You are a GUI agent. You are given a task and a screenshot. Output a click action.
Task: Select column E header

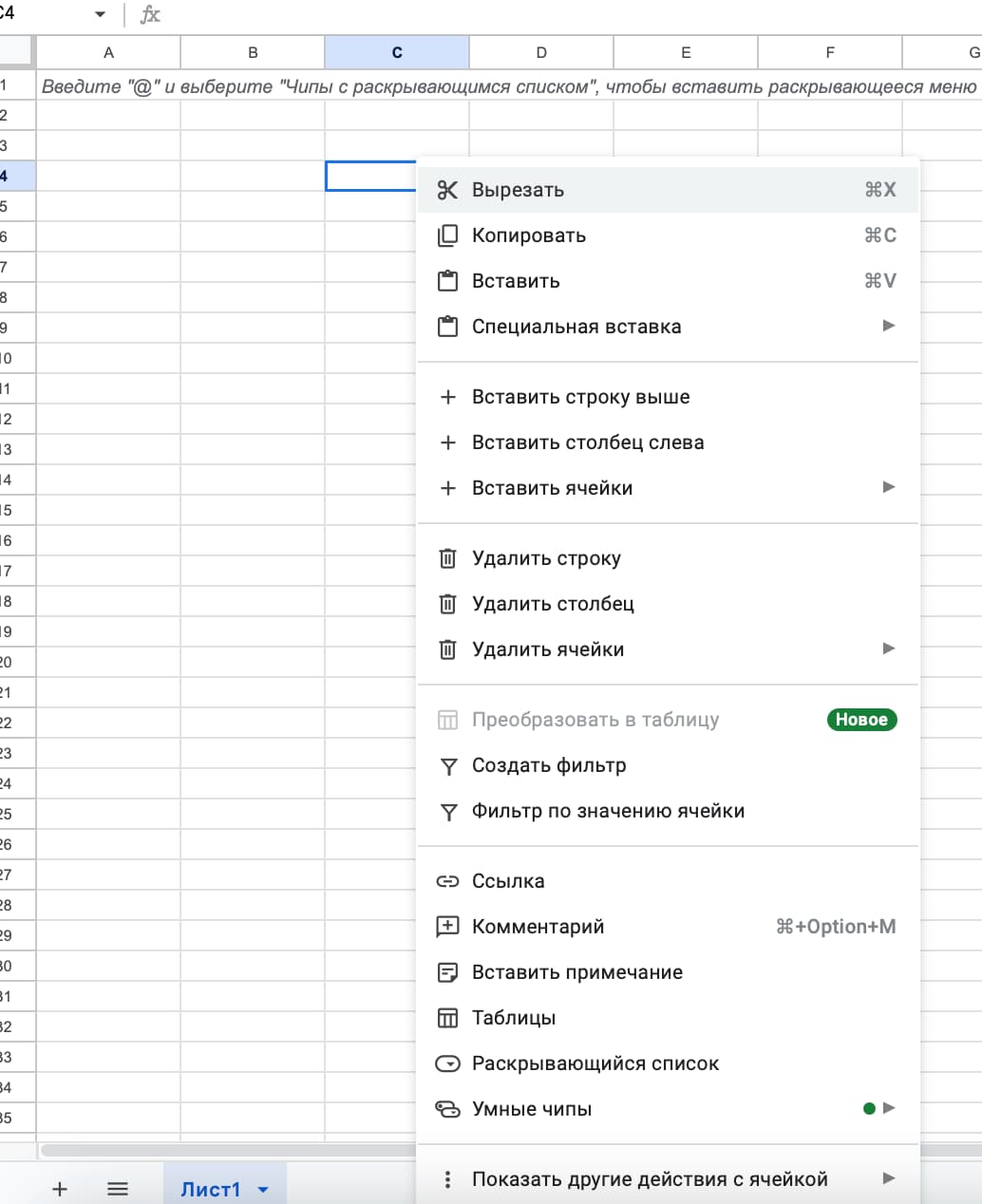[686, 53]
